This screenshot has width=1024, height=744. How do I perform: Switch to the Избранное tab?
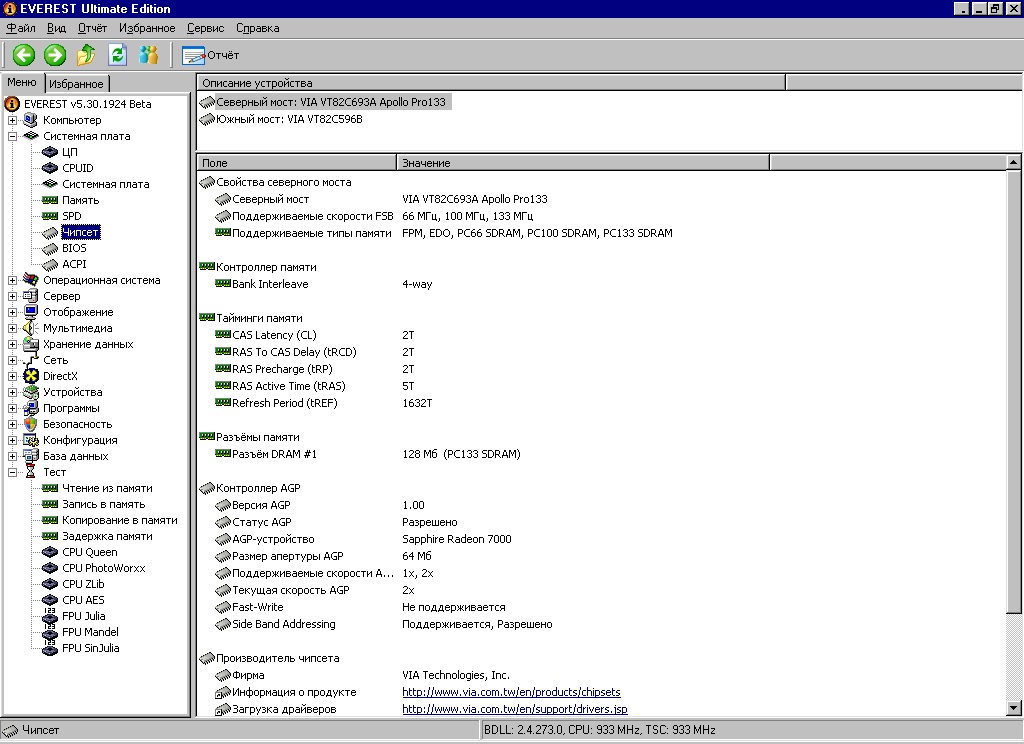coord(76,84)
